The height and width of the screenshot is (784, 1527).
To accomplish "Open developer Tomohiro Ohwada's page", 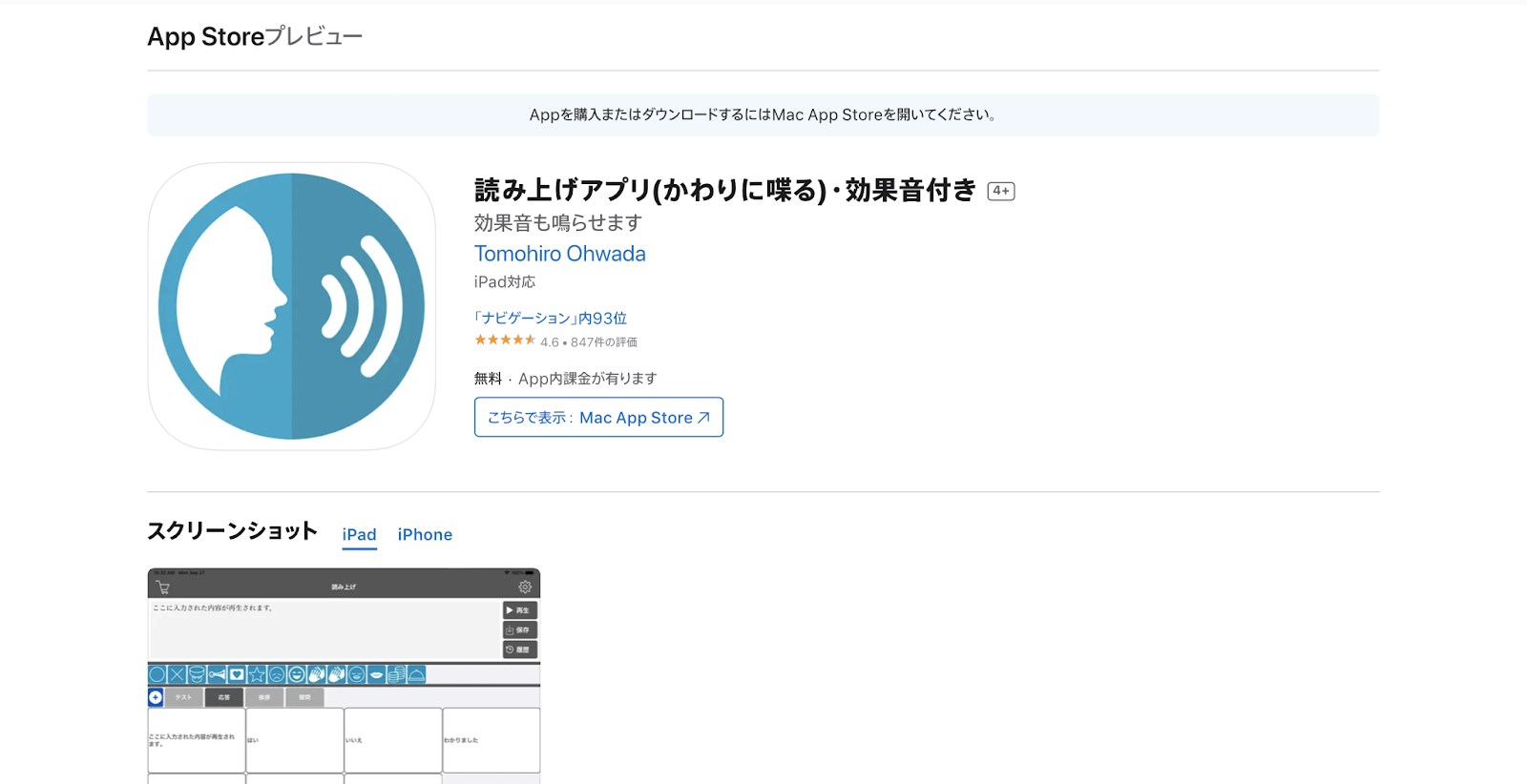I will [x=560, y=254].
